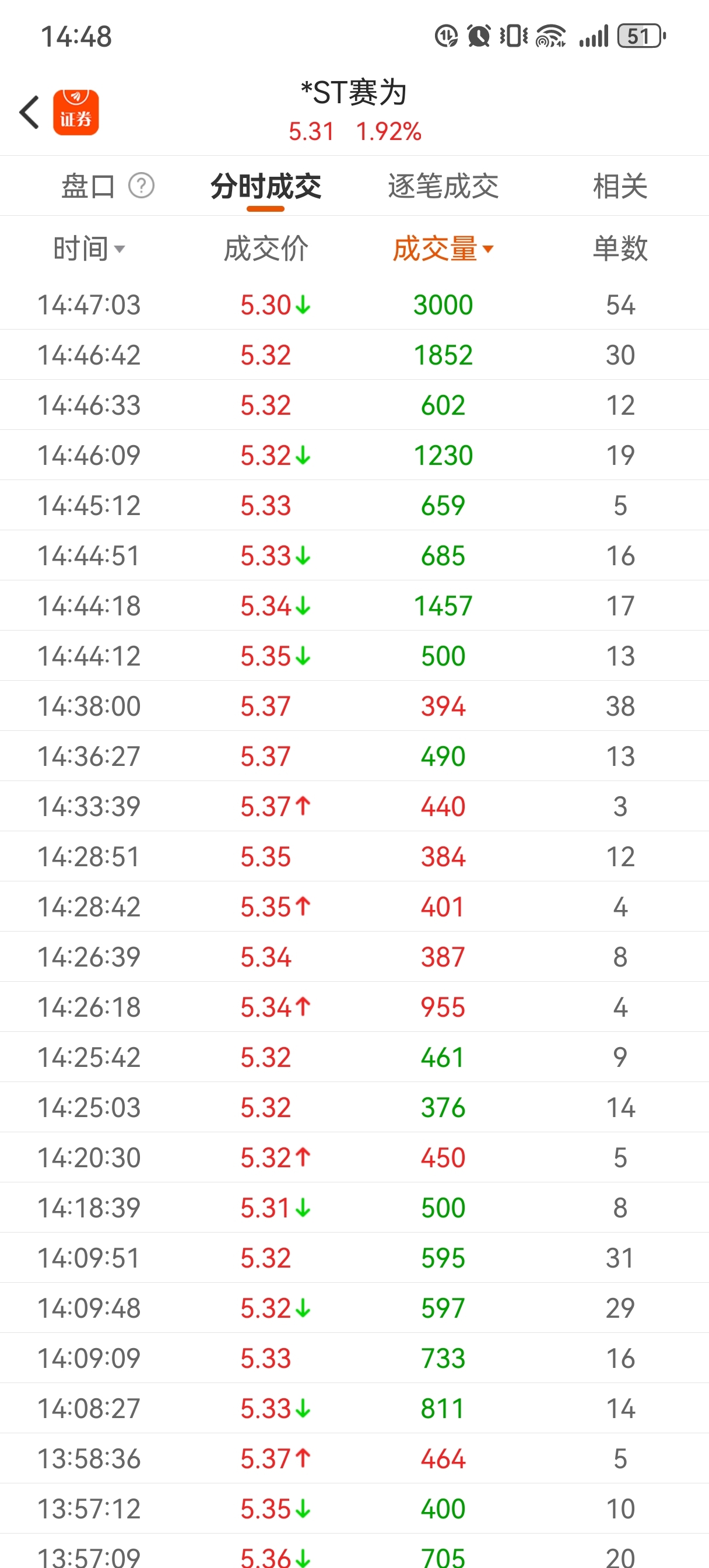
Task: Tap the cellular signal strength icon
Action: [x=594, y=36]
